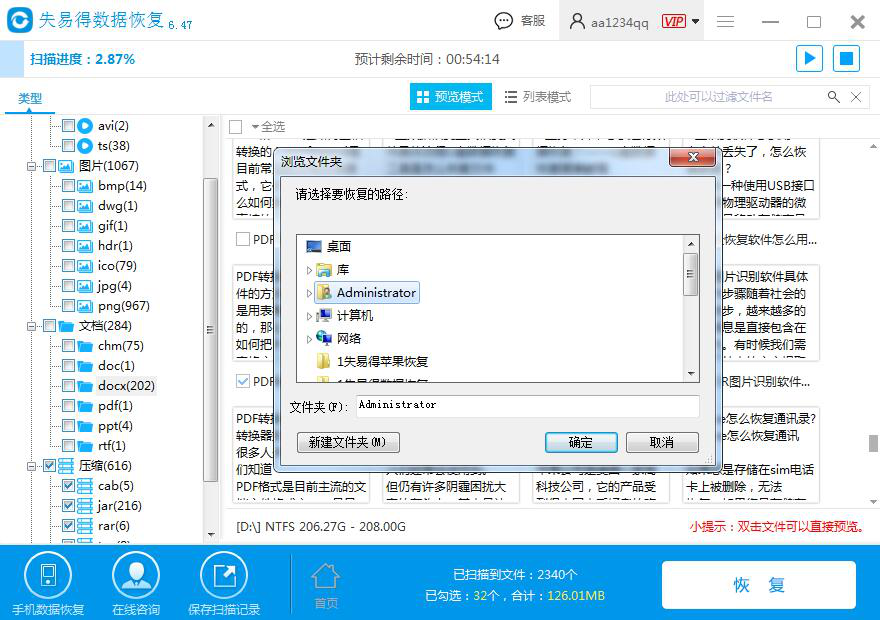Uncheck the cab(5) checkbox
Viewport: 880px width, 620px height.
point(68,486)
